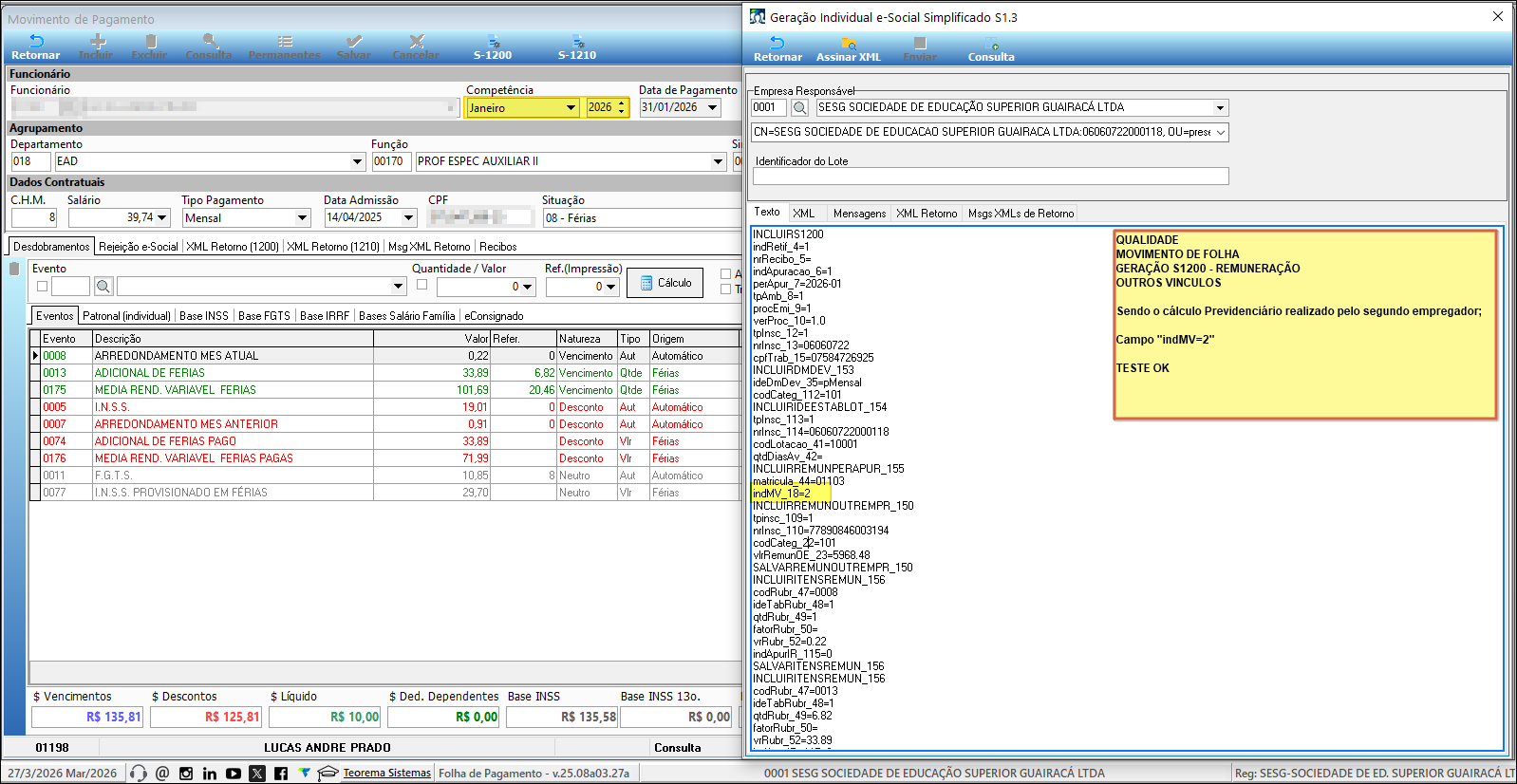Switch to the Base FGTS tab
The height and width of the screenshot is (784, 1517).
click(264, 316)
